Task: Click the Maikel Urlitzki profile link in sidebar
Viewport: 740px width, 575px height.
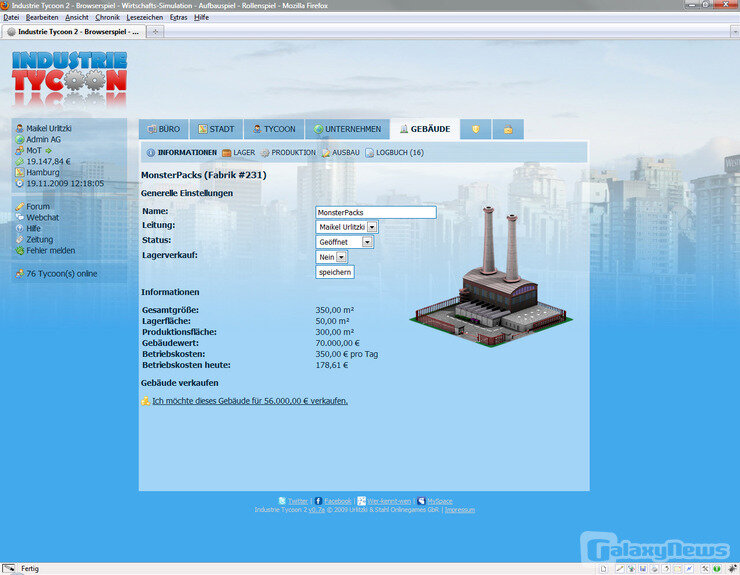Action: tap(49, 128)
